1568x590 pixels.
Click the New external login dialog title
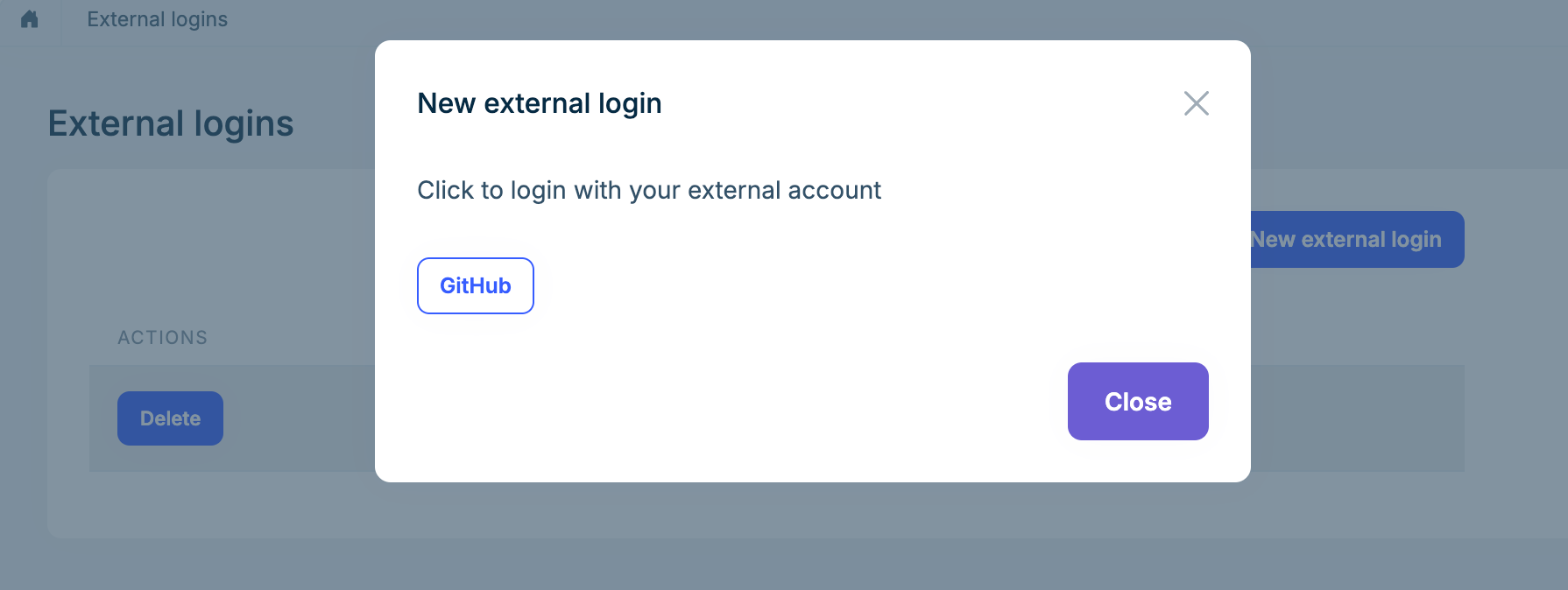538,102
